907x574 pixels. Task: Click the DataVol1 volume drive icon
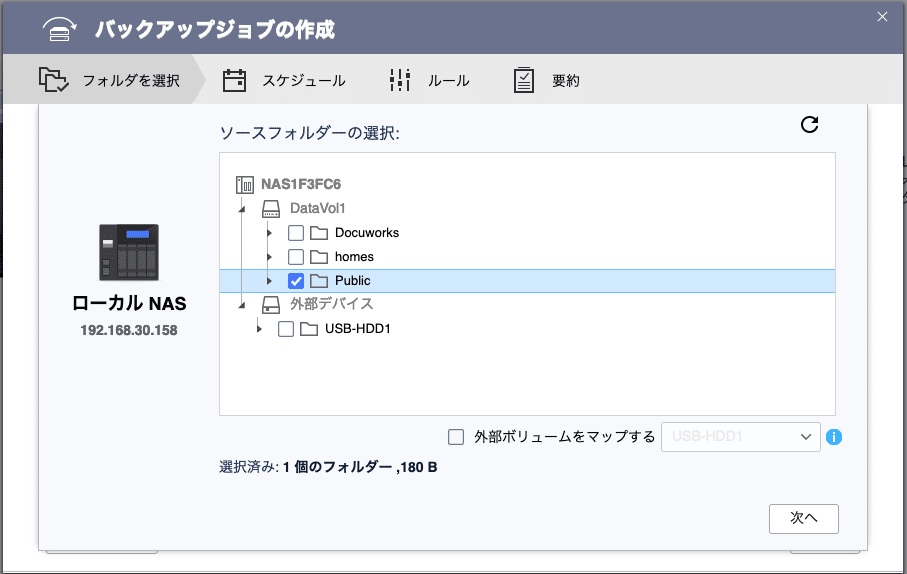(271, 209)
